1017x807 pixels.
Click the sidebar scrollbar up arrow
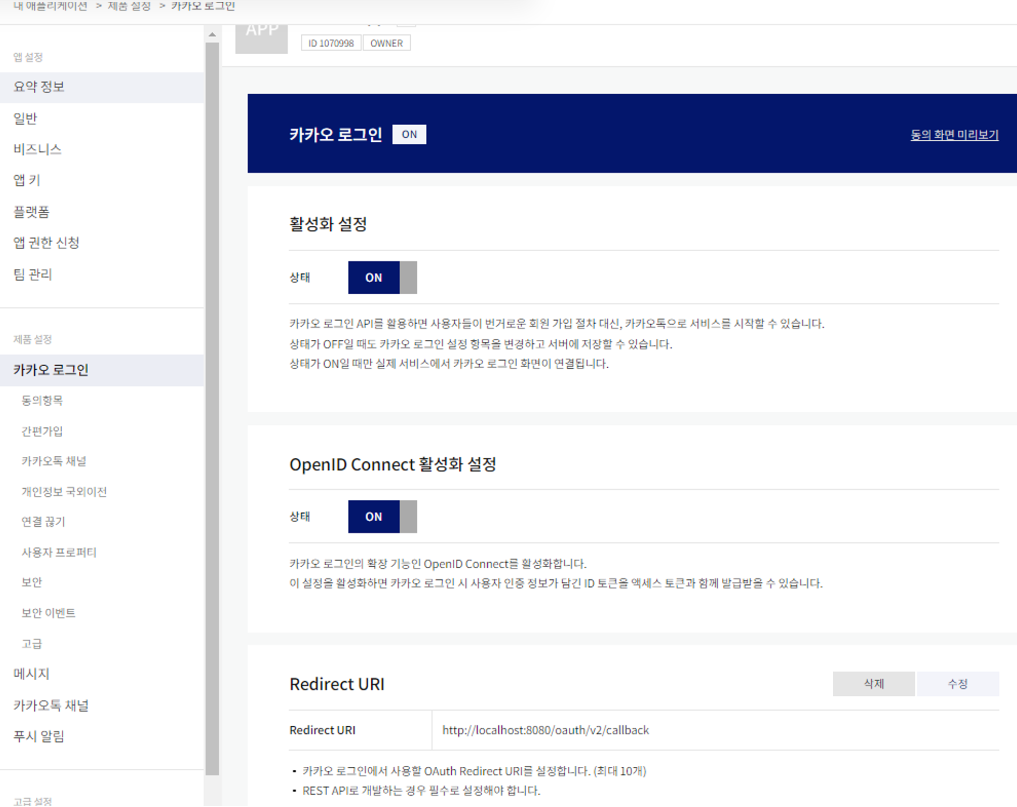coord(212,34)
